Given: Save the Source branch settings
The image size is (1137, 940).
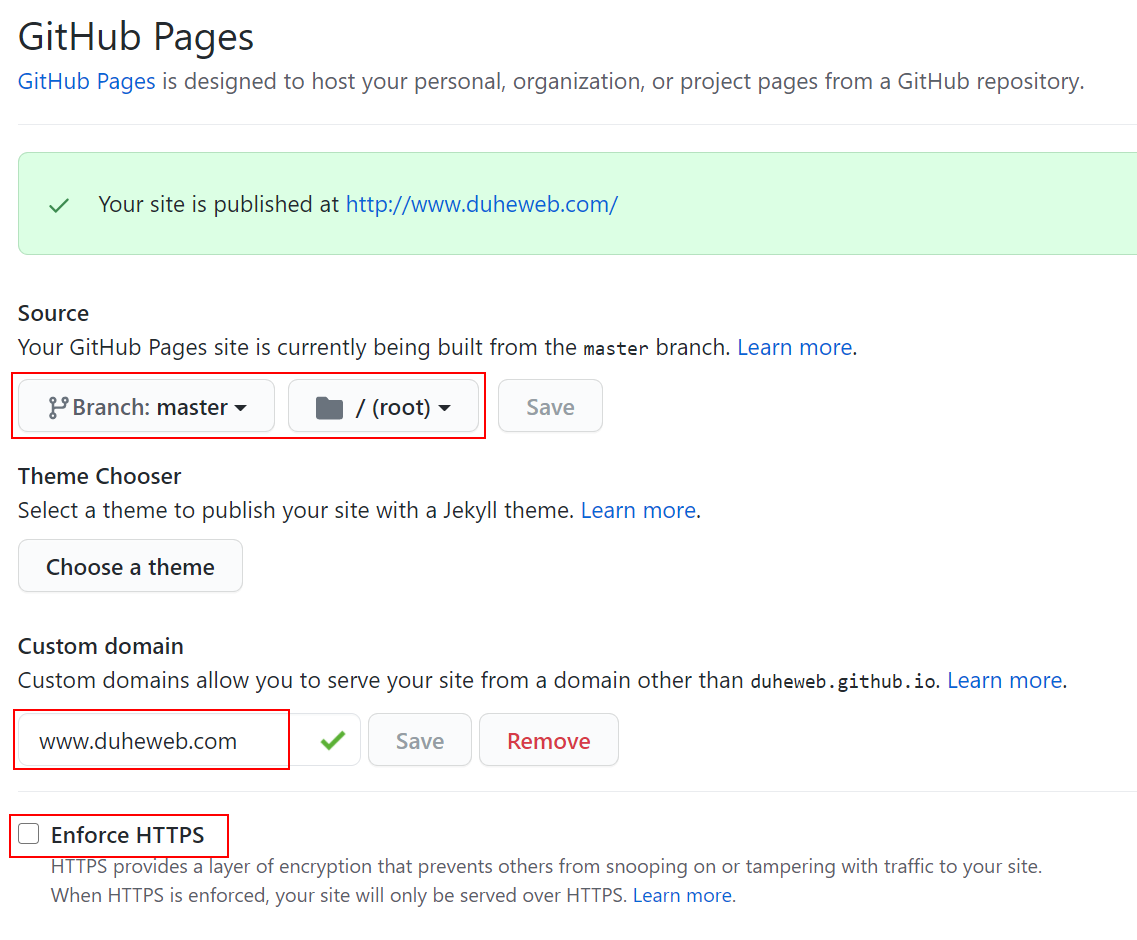Looking at the screenshot, I should (x=550, y=406).
